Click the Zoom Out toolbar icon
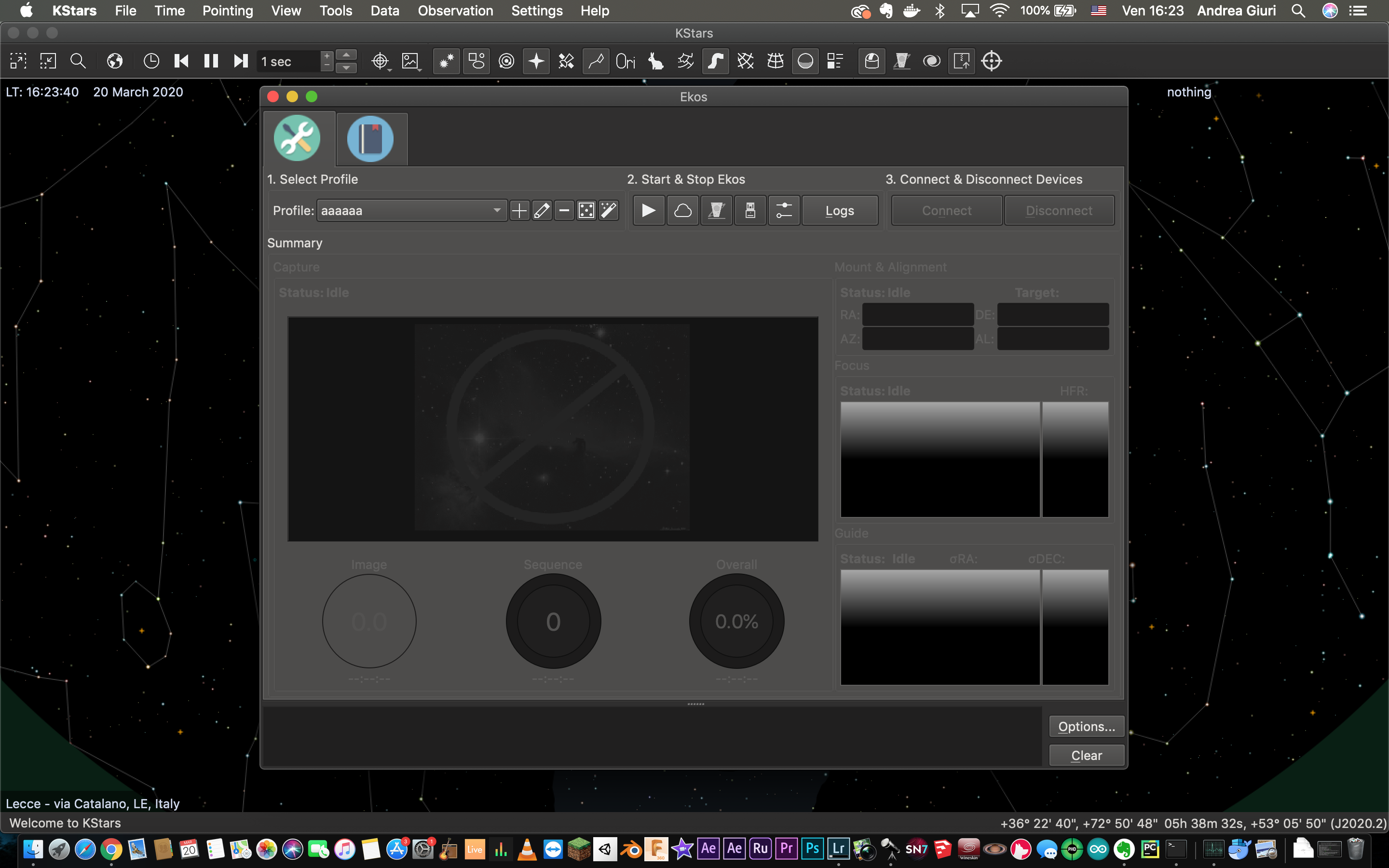The image size is (1389, 868). pos(48,61)
